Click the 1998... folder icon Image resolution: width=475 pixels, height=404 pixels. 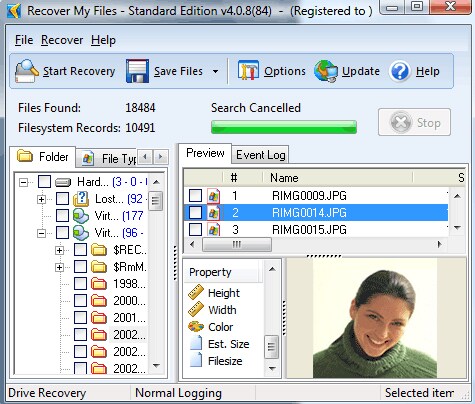pos(99,284)
